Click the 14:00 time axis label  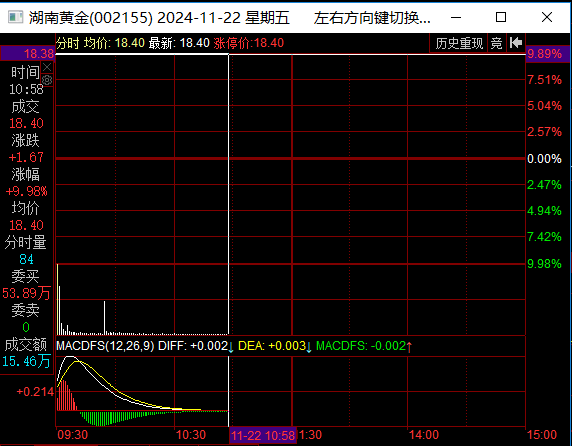(424, 435)
